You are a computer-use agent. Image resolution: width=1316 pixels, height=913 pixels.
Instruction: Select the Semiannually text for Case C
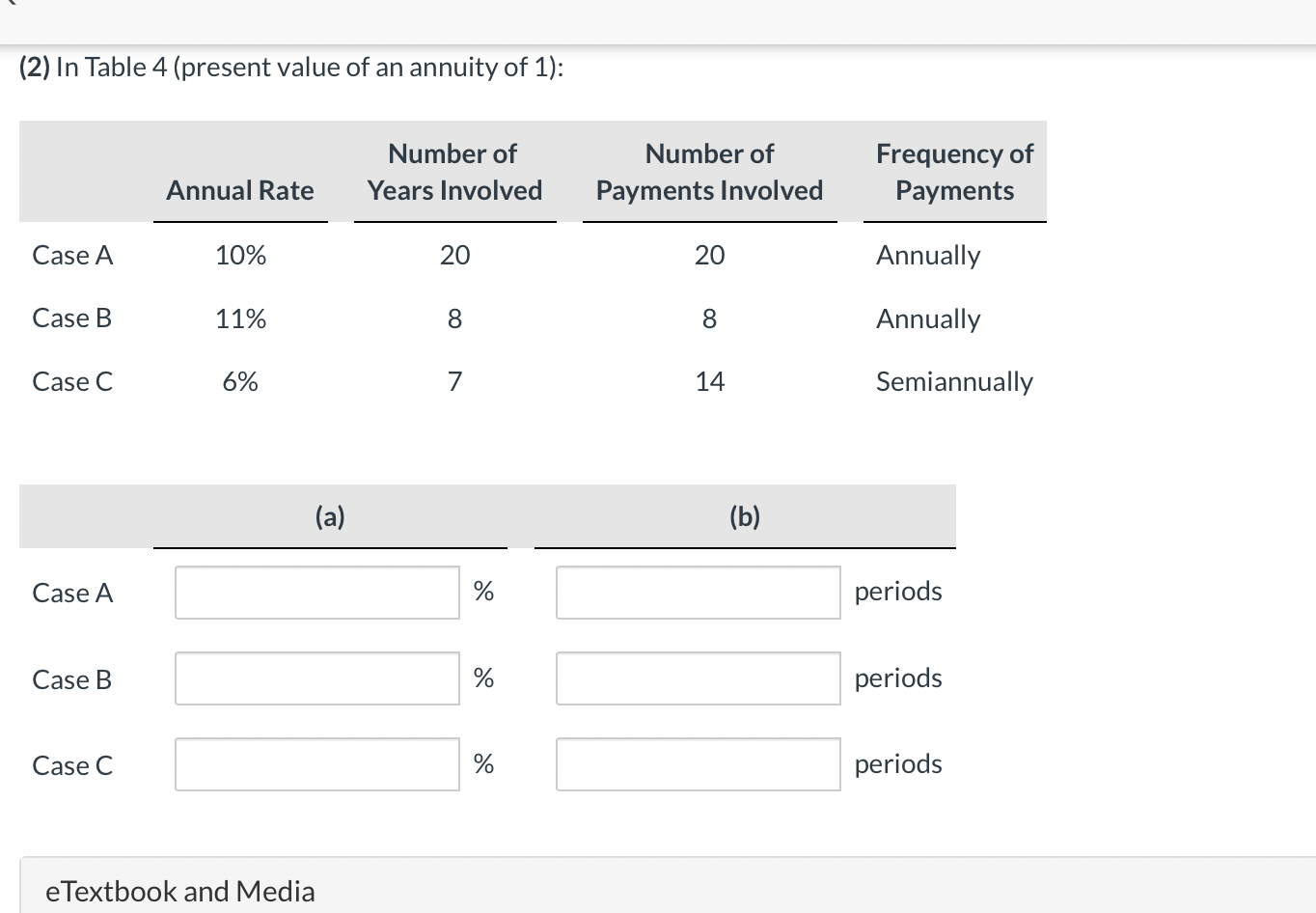click(x=954, y=381)
